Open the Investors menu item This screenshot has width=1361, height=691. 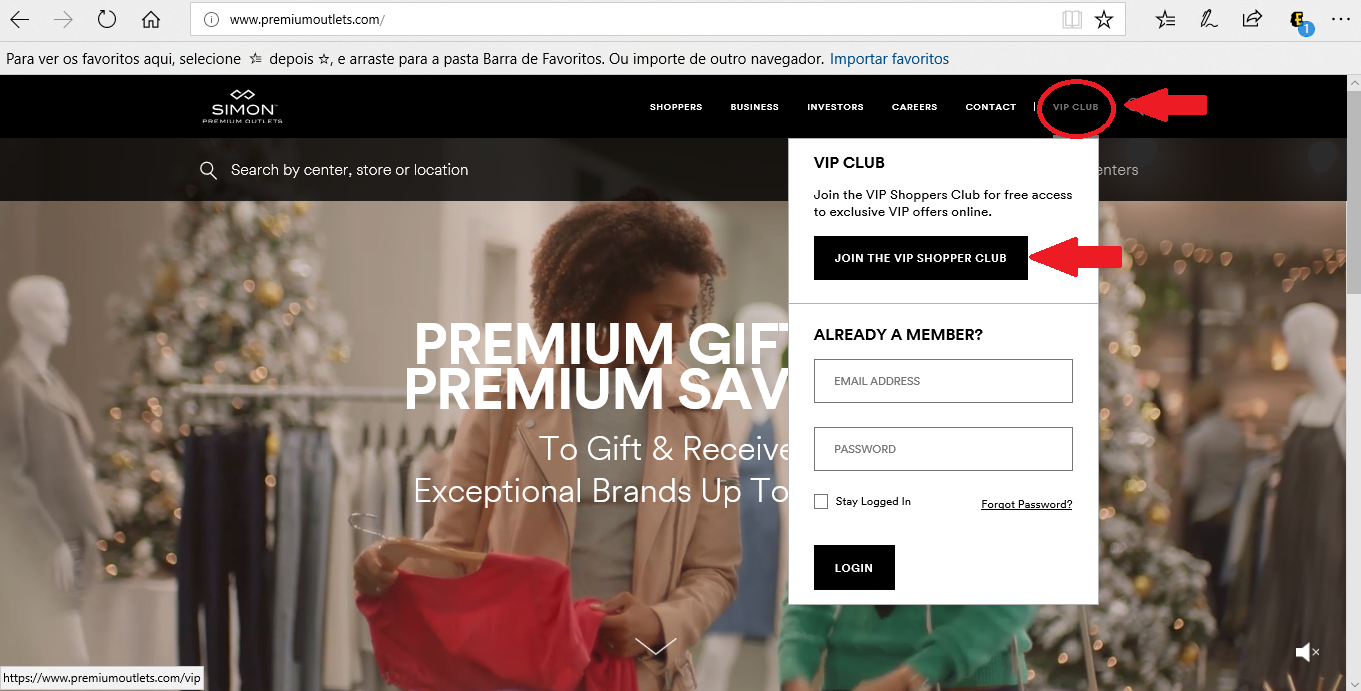tap(835, 107)
